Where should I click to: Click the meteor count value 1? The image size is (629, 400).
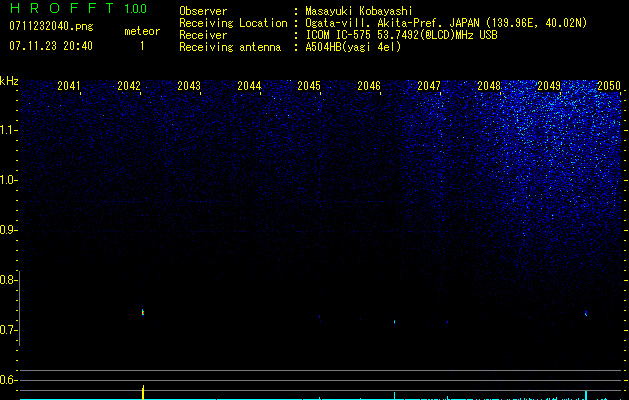click(x=142, y=46)
